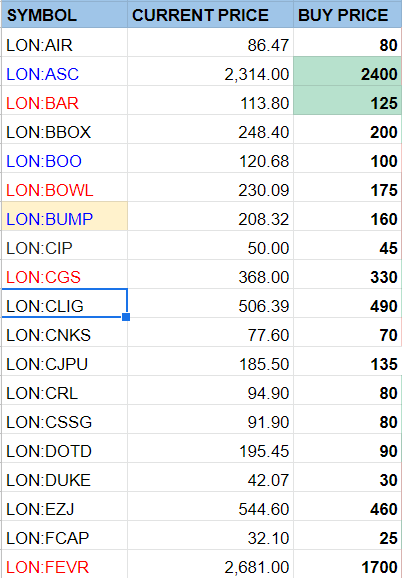Select the LON:CGS cell
The width and height of the screenshot is (402, 578).
(x=64, y=274)
